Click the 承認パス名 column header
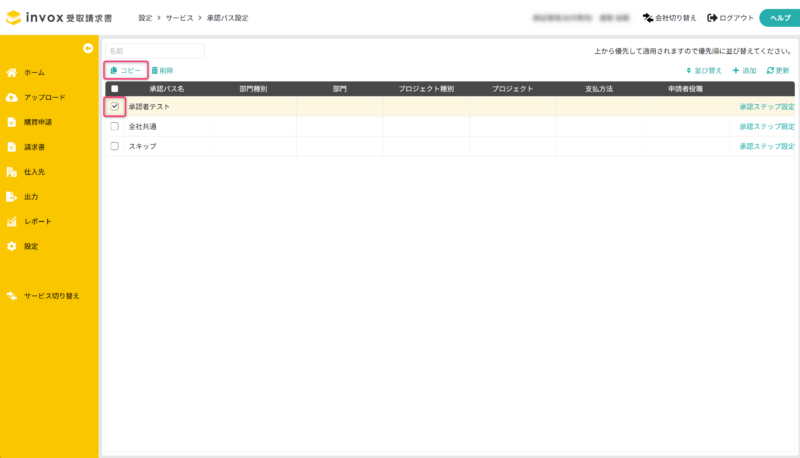This screenshot has width=800, height=458. point(167,89)
